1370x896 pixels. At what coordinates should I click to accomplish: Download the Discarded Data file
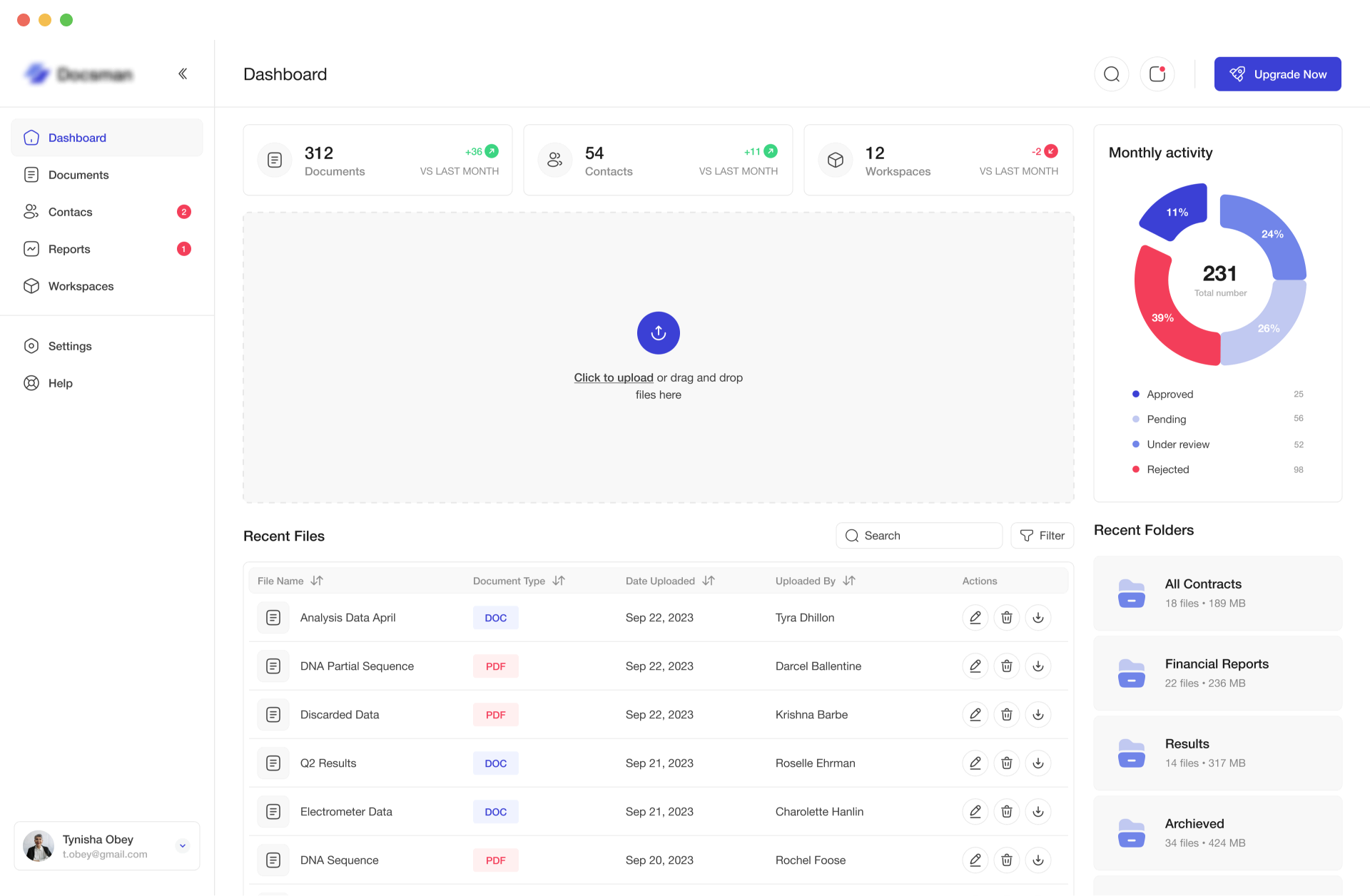pos(1038,715)
